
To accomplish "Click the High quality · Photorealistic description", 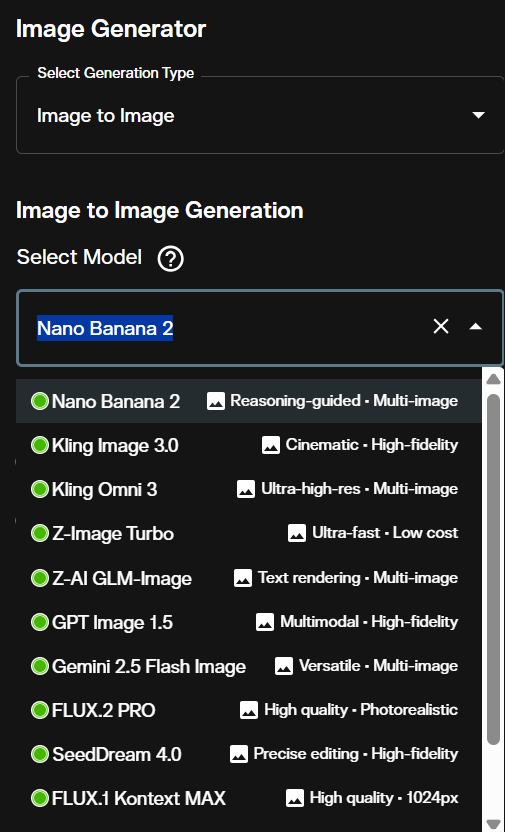I will (361, 709).
